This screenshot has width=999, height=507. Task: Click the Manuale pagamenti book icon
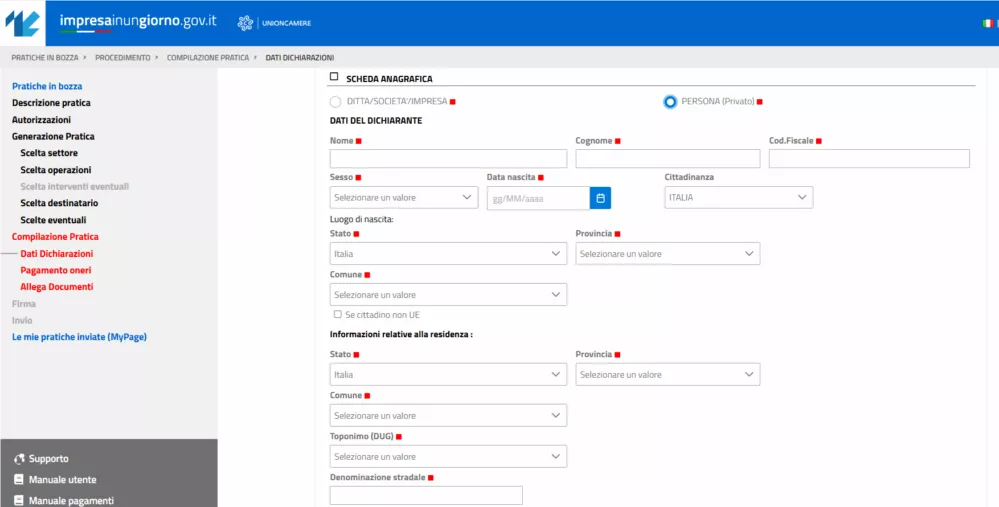pos(18,500)
